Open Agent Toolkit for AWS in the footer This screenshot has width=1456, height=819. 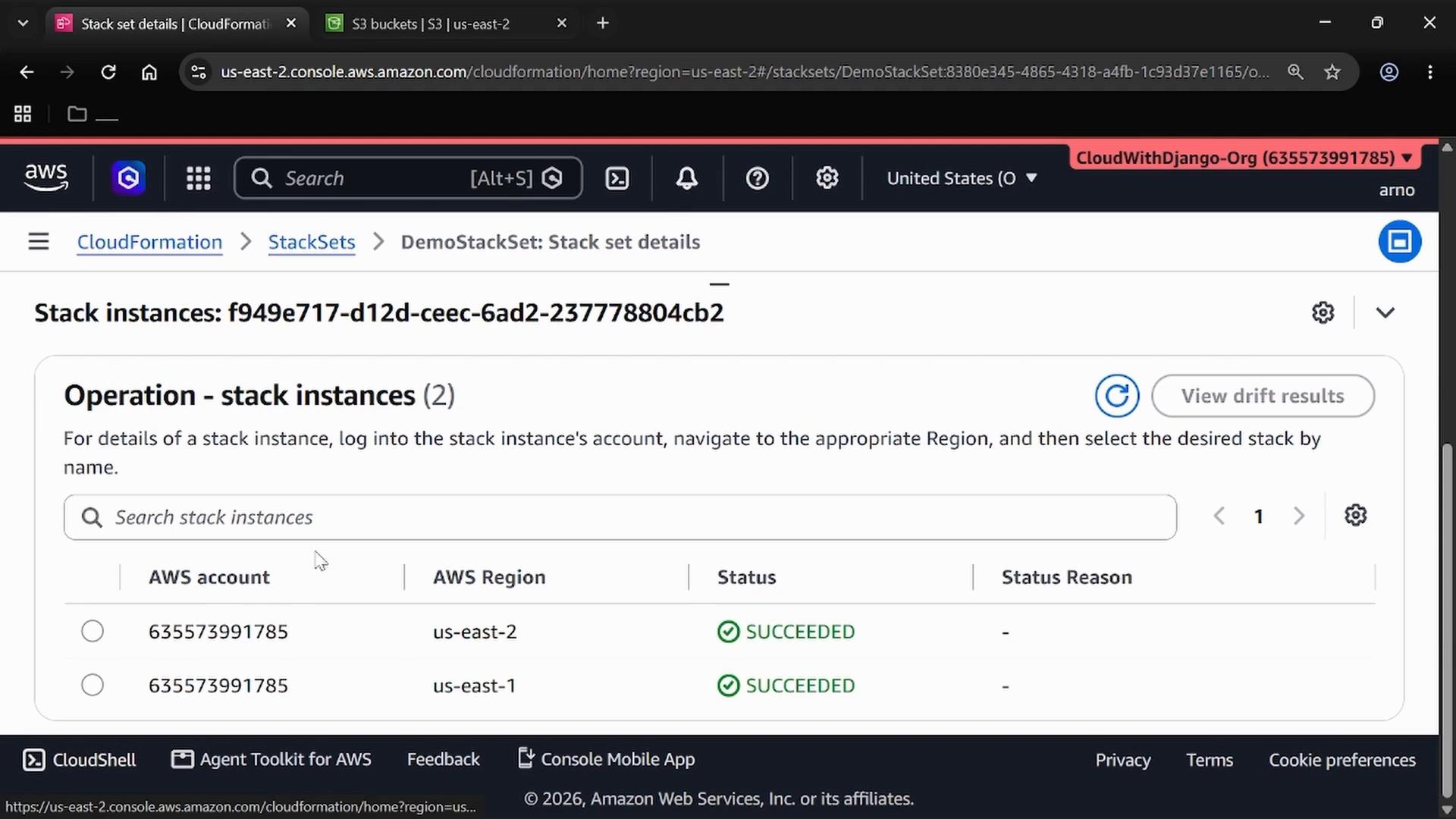[x=271, y=759]
